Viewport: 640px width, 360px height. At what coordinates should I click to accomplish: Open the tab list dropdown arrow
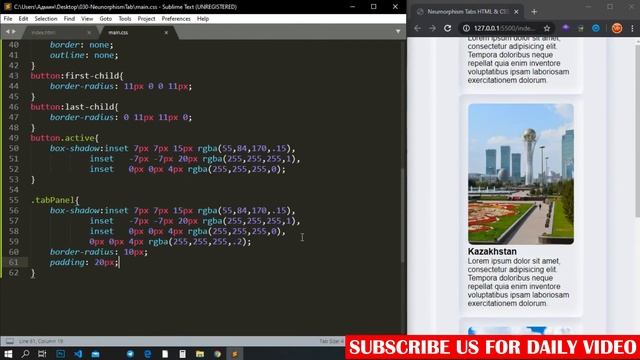pyautogui.click(x=398, y=32)
